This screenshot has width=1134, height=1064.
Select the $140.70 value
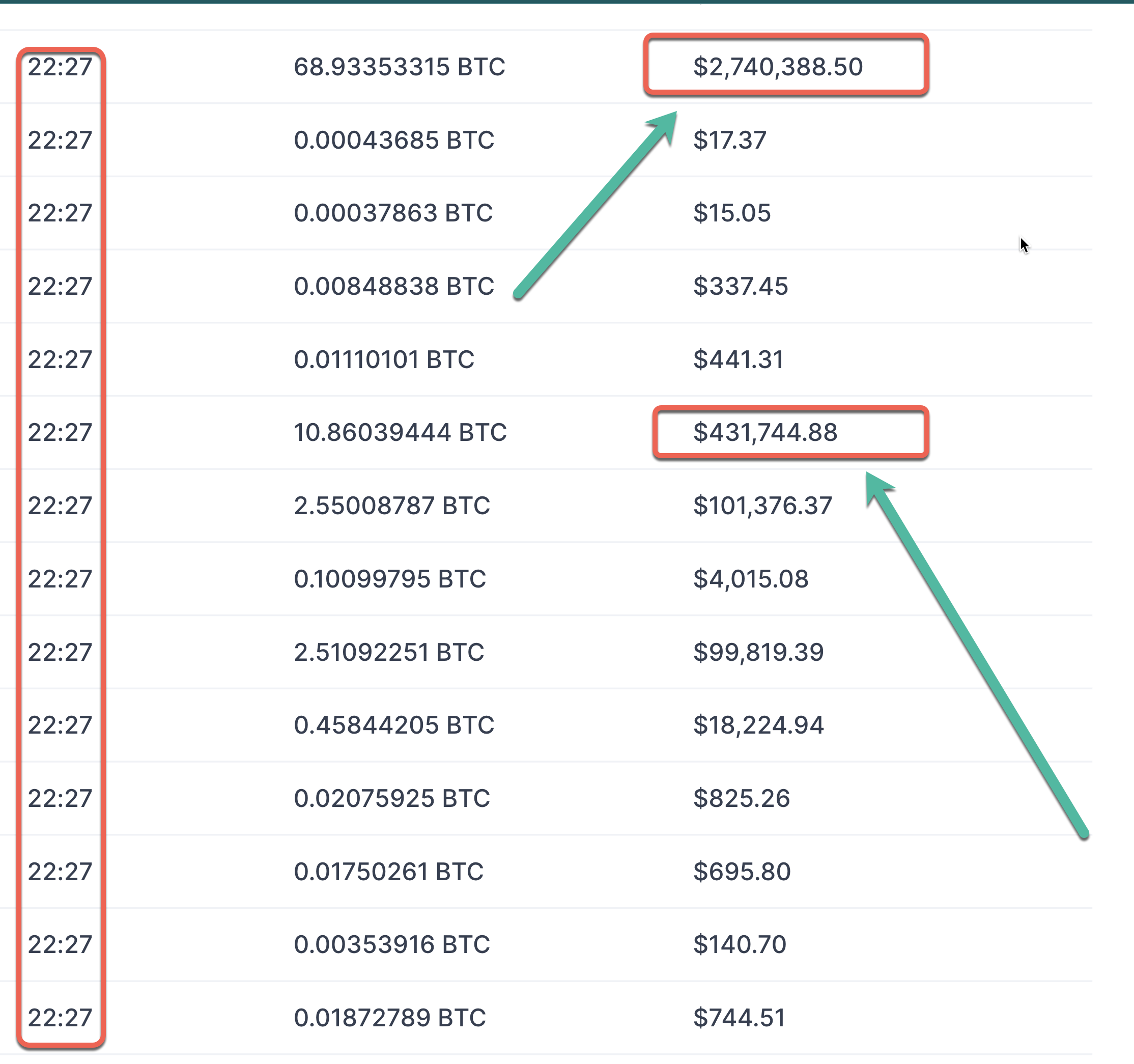coord(740,944)
